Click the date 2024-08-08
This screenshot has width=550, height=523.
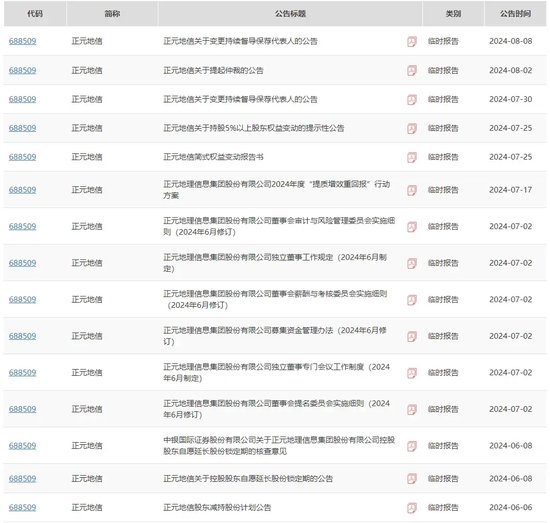pos(511,41)
